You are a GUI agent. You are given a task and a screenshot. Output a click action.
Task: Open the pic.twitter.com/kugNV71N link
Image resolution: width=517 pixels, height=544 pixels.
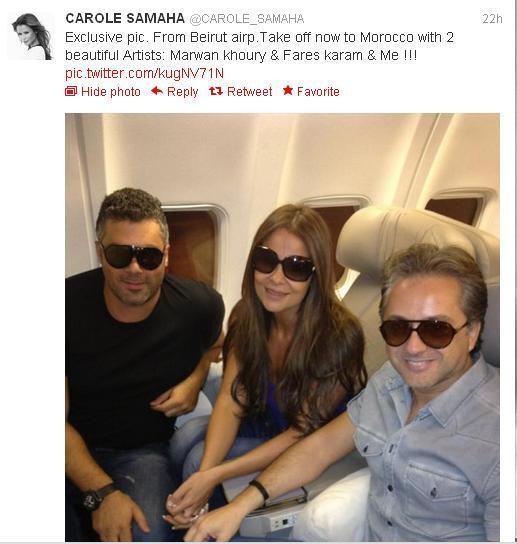pos(144,74)
